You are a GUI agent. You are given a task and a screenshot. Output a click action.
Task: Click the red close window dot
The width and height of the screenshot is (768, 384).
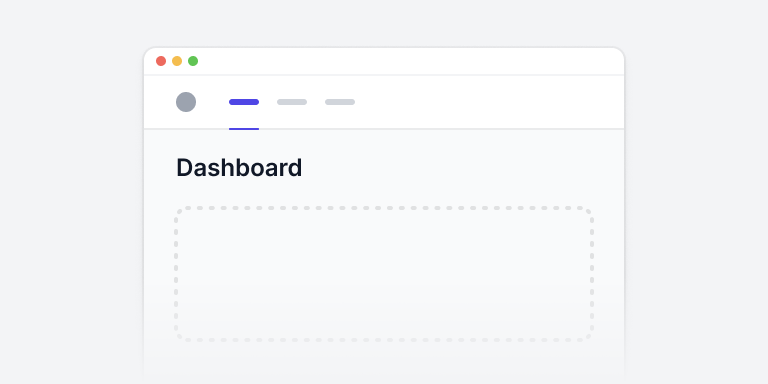click(x=161, y=61)
